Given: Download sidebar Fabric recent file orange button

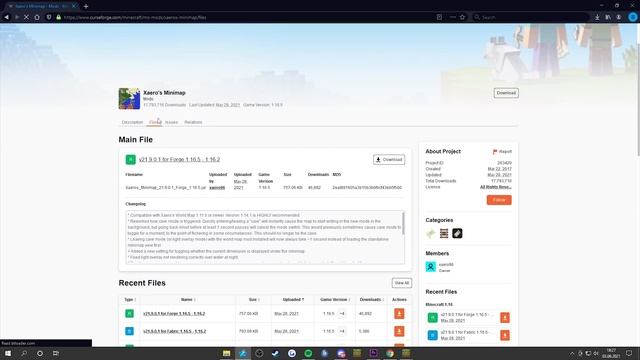Looking at the screenshot, I should click(x=505, y=335).
